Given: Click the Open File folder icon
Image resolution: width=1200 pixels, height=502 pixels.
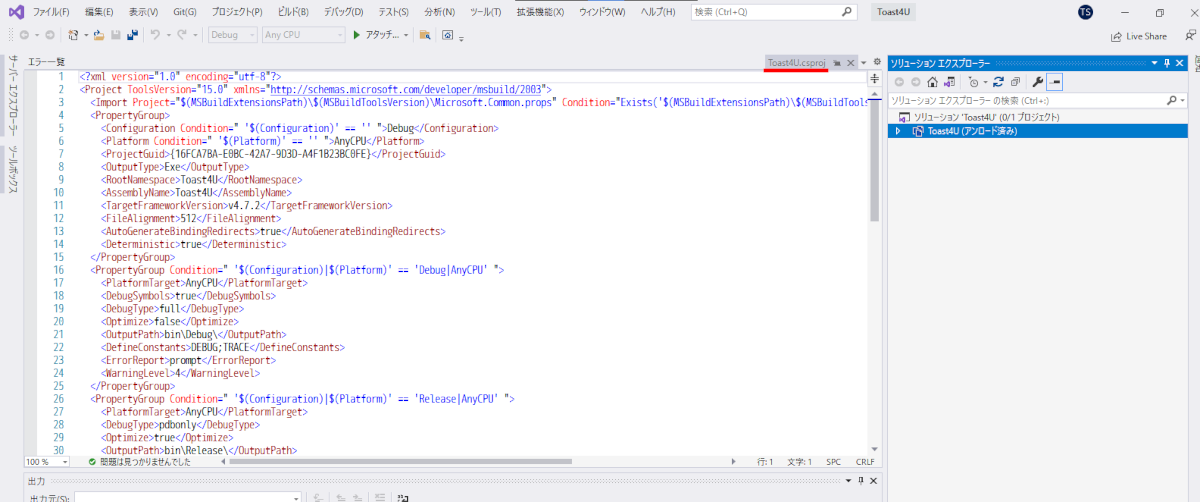Looking at the screenshot, I should [x=99, y=35].
